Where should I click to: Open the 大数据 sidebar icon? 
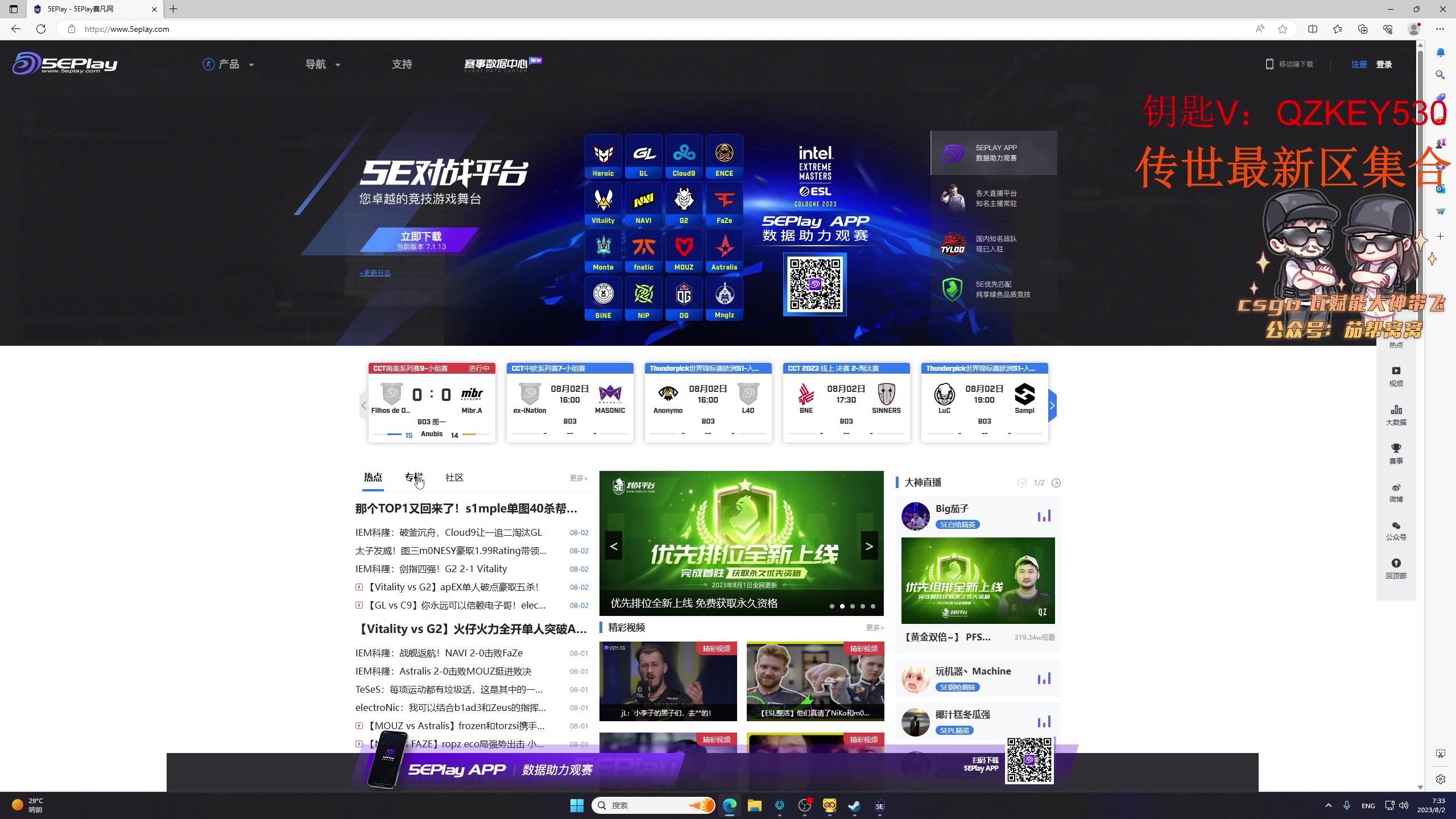1396,415
